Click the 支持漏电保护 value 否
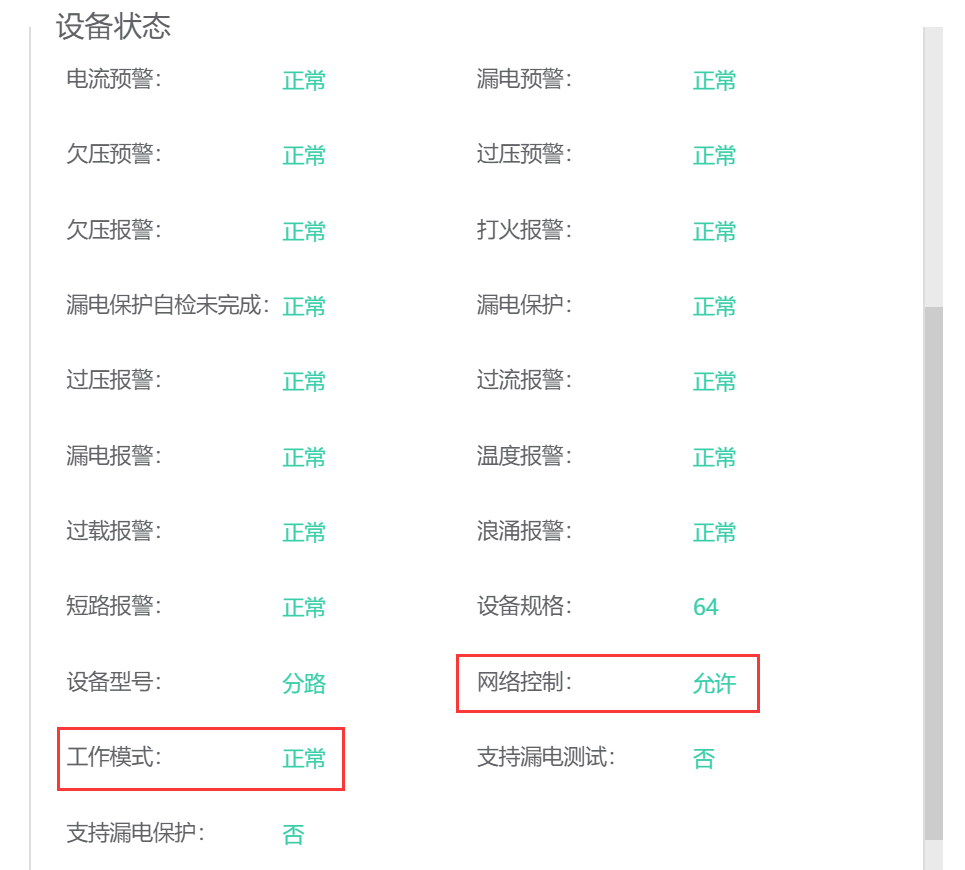Viewport: 965px width, 870px height. [x=293, y=835]
